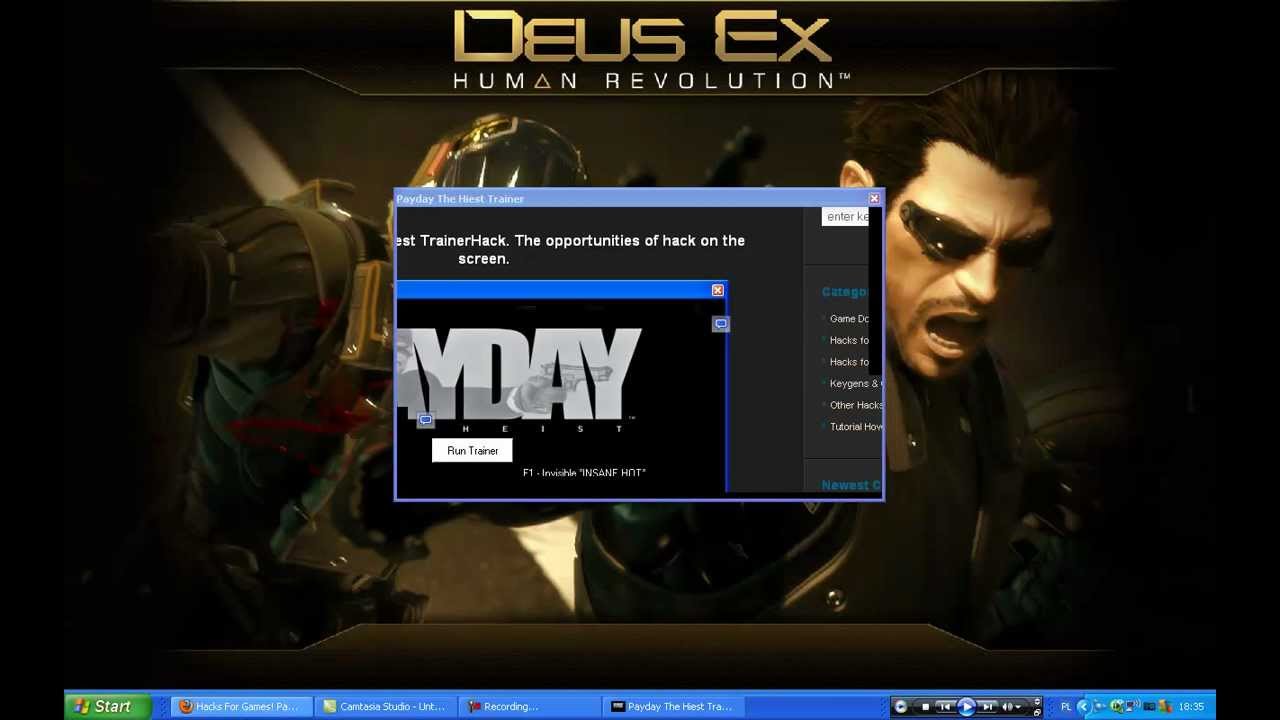1280x720 pixels.
Task: Open the 'Game Do...' category link
Action: click(850, 319)
